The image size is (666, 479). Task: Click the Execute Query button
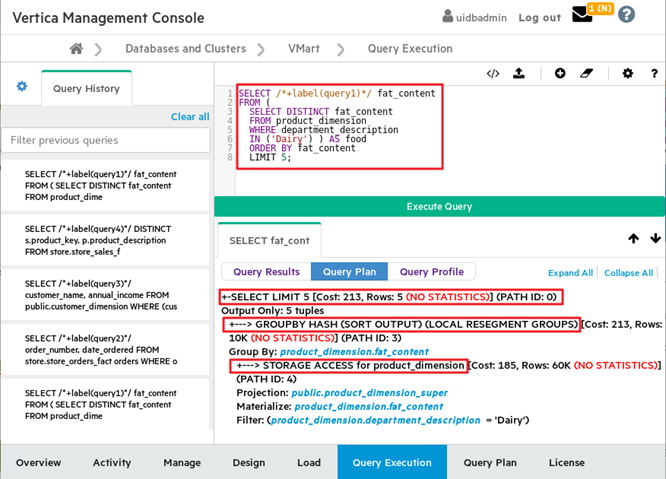[x=439, y=206]
